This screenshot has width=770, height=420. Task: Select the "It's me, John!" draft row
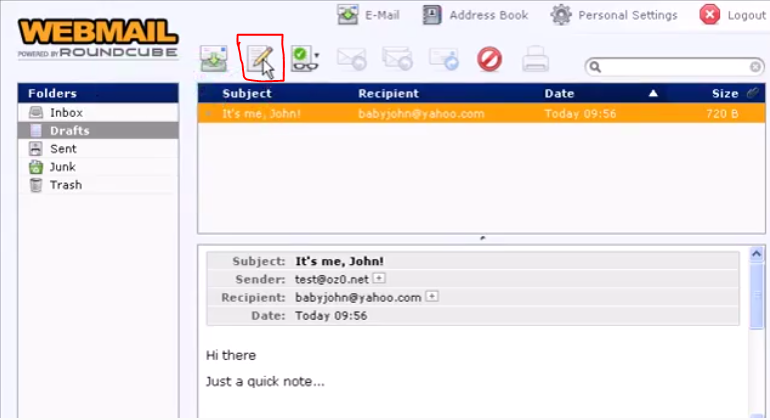click(481, 113)
